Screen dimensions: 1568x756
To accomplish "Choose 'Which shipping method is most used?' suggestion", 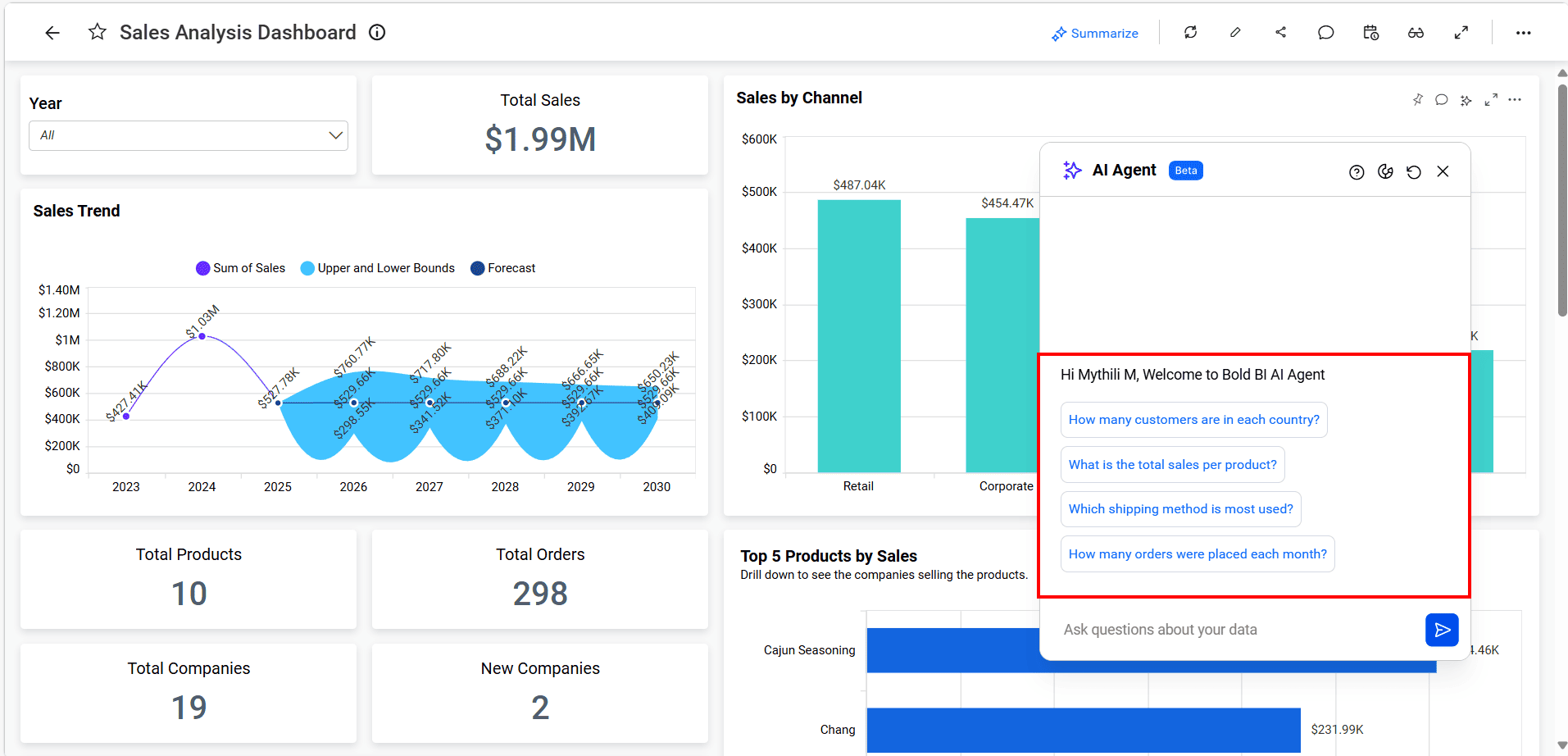I will pyautogui.click(x=1180, y=509).
